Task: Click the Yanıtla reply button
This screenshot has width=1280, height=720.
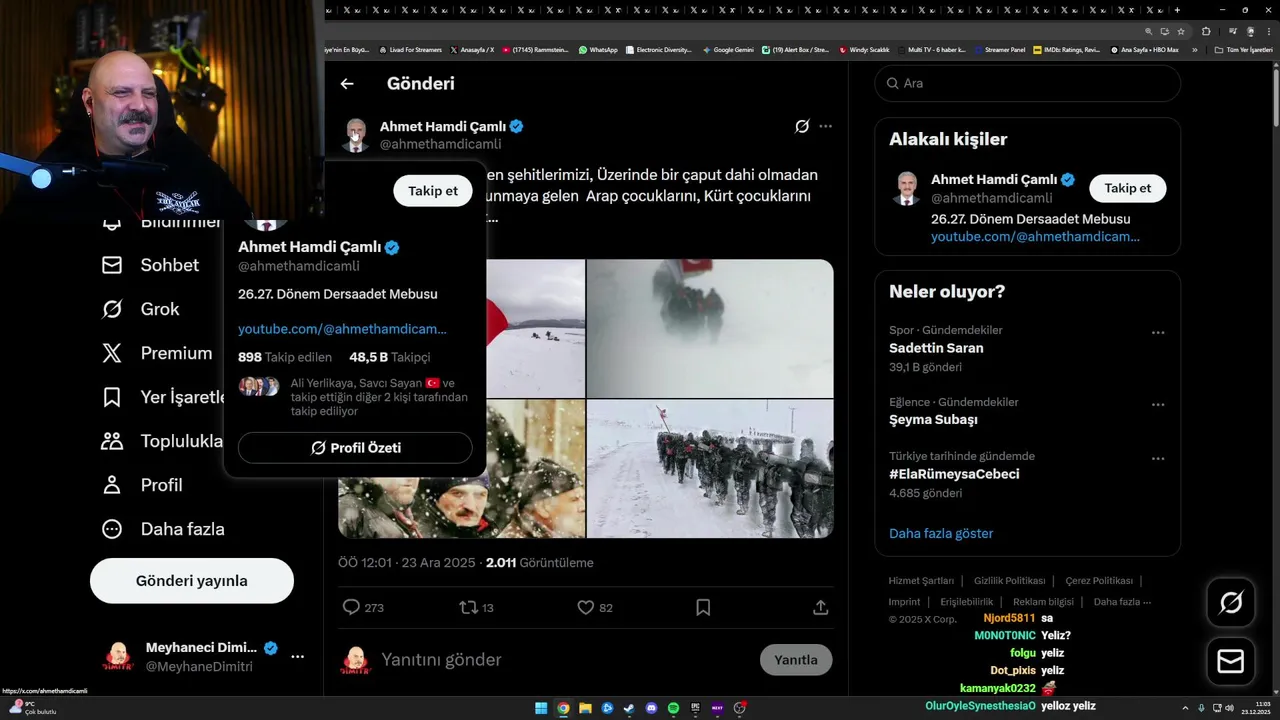Action: tap(796, 660)
